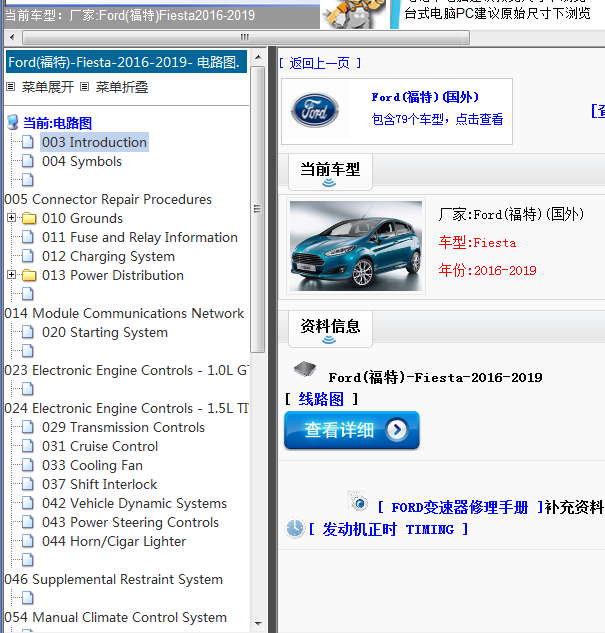Expand all menus with 菜单展开

click(48, 87)
